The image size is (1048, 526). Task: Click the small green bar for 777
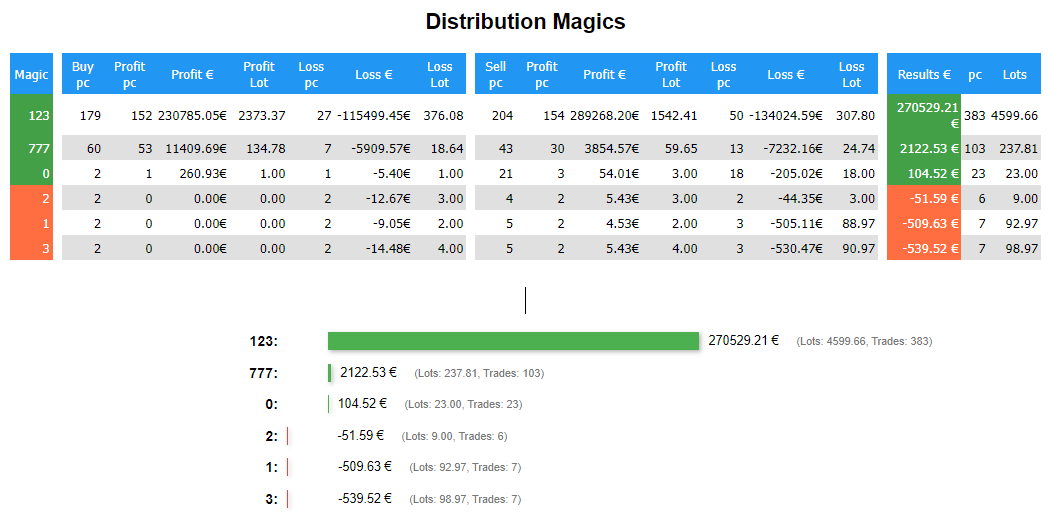[x=330, y=373]
